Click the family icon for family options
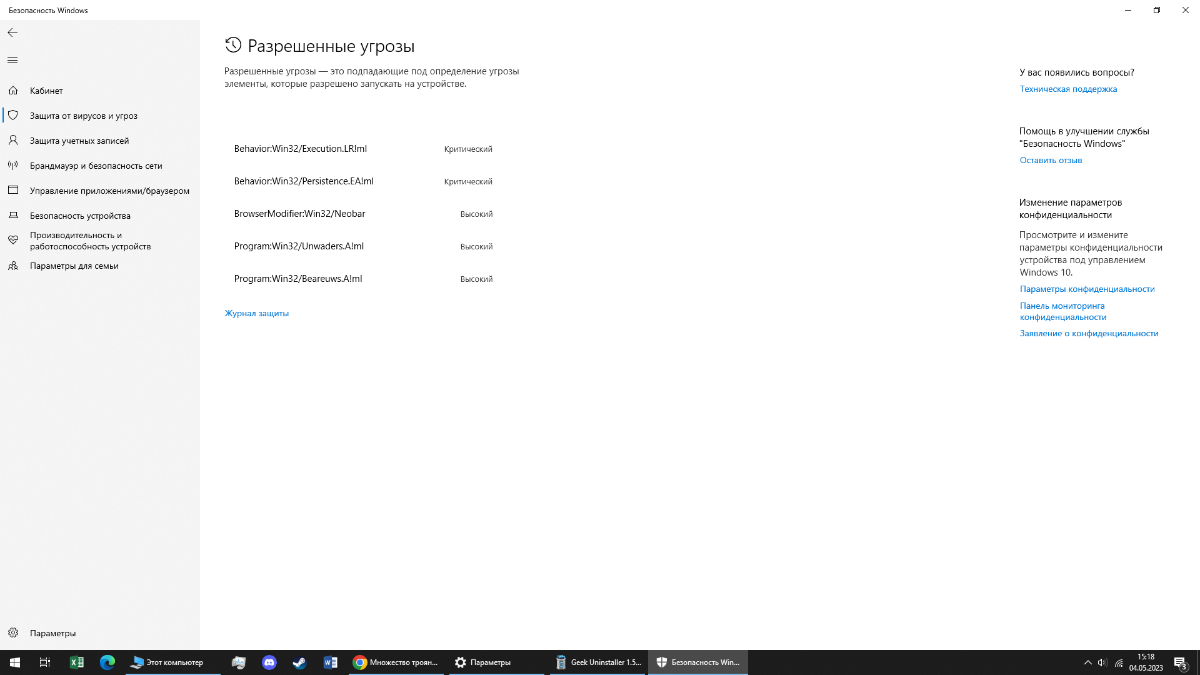This screenshot has width=1200, height=675. point(13,266)
